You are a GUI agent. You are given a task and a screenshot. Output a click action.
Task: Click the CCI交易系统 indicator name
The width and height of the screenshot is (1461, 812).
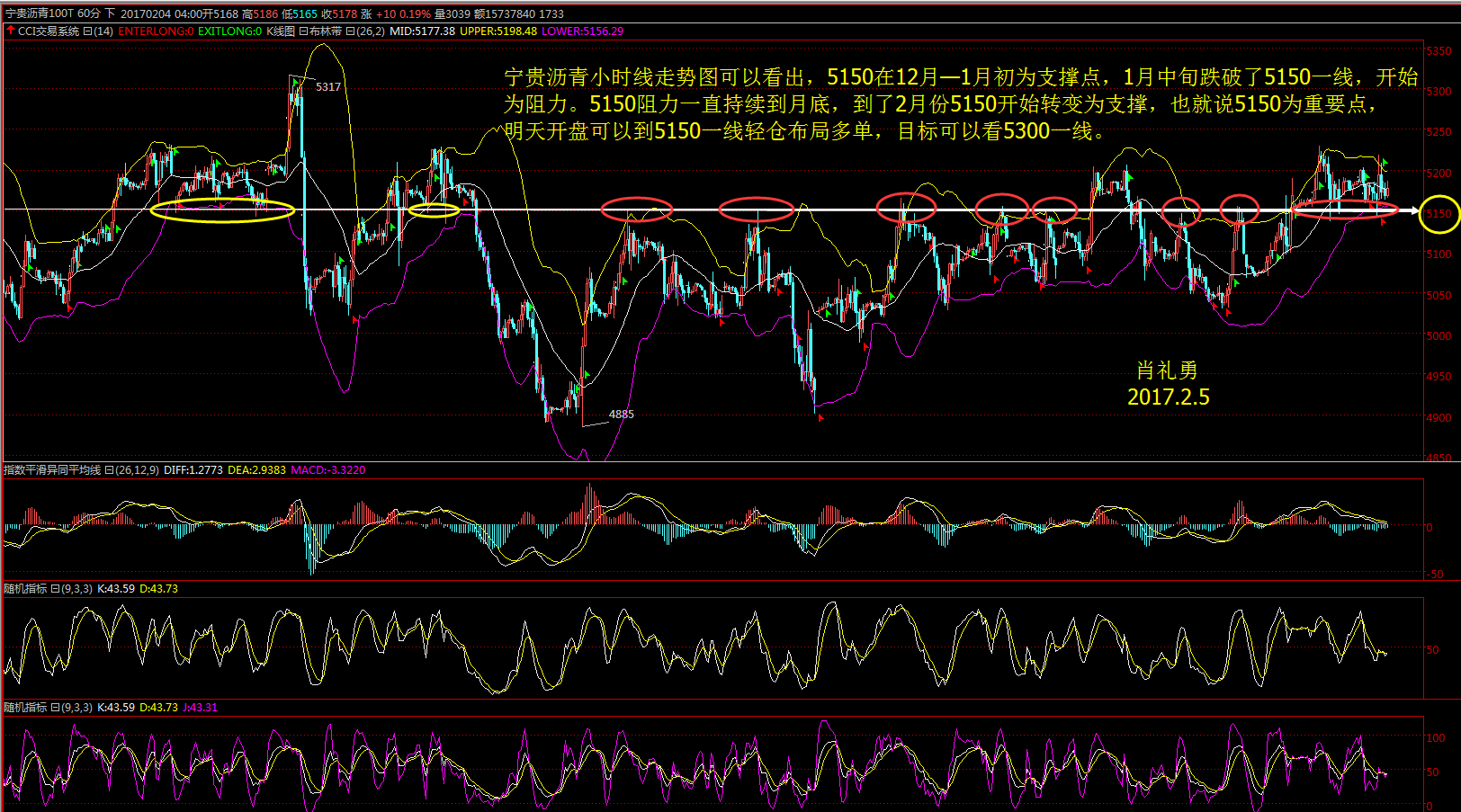click(x=49, y=31)
